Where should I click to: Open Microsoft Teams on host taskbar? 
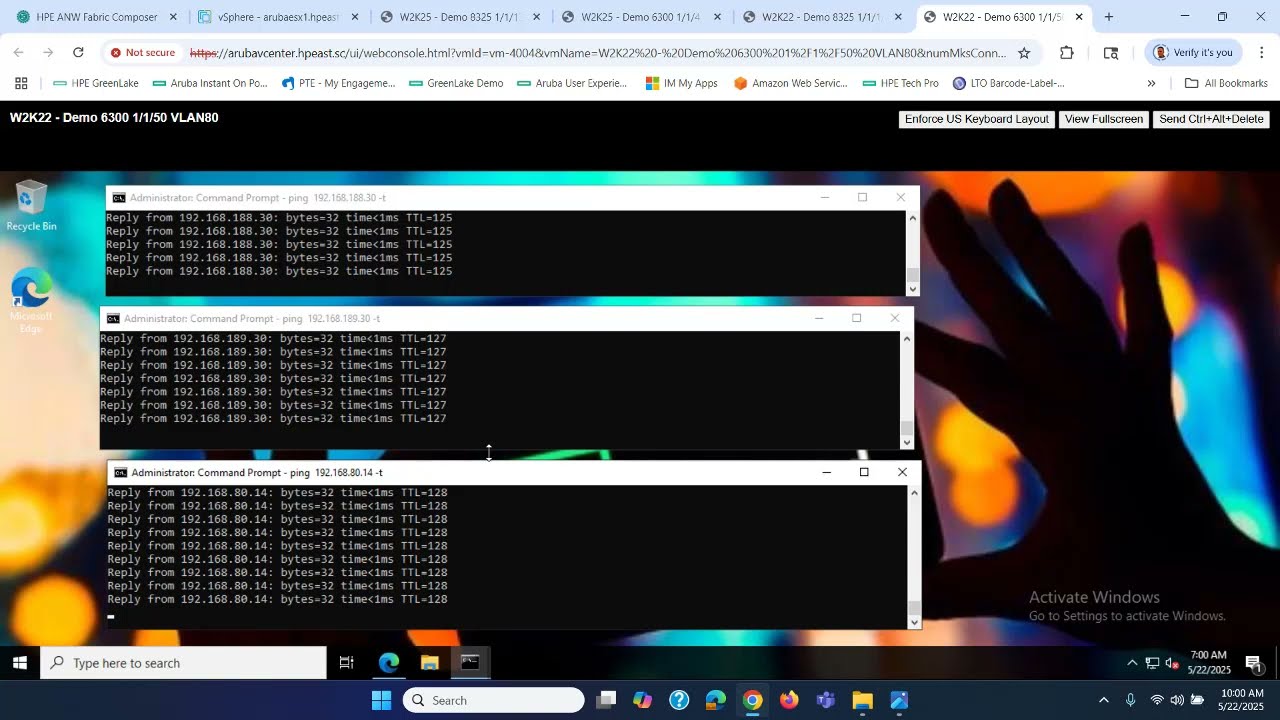click(826, 700)
